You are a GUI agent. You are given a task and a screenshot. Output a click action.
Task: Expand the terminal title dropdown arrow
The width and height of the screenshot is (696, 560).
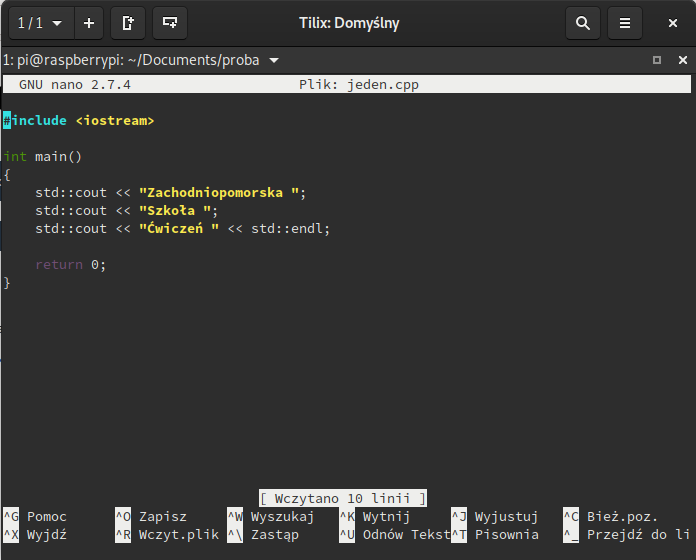click(274, 60)
